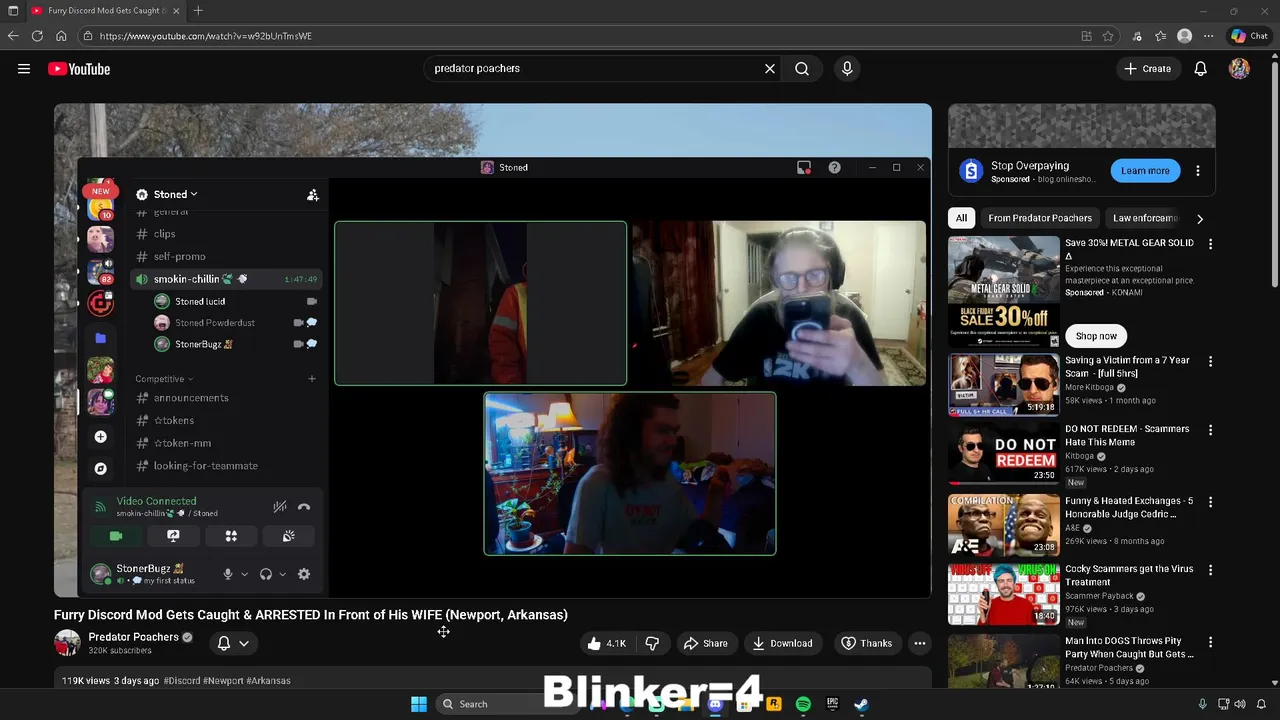Reload the page with the refresh icon

click(x=37, y=36)
